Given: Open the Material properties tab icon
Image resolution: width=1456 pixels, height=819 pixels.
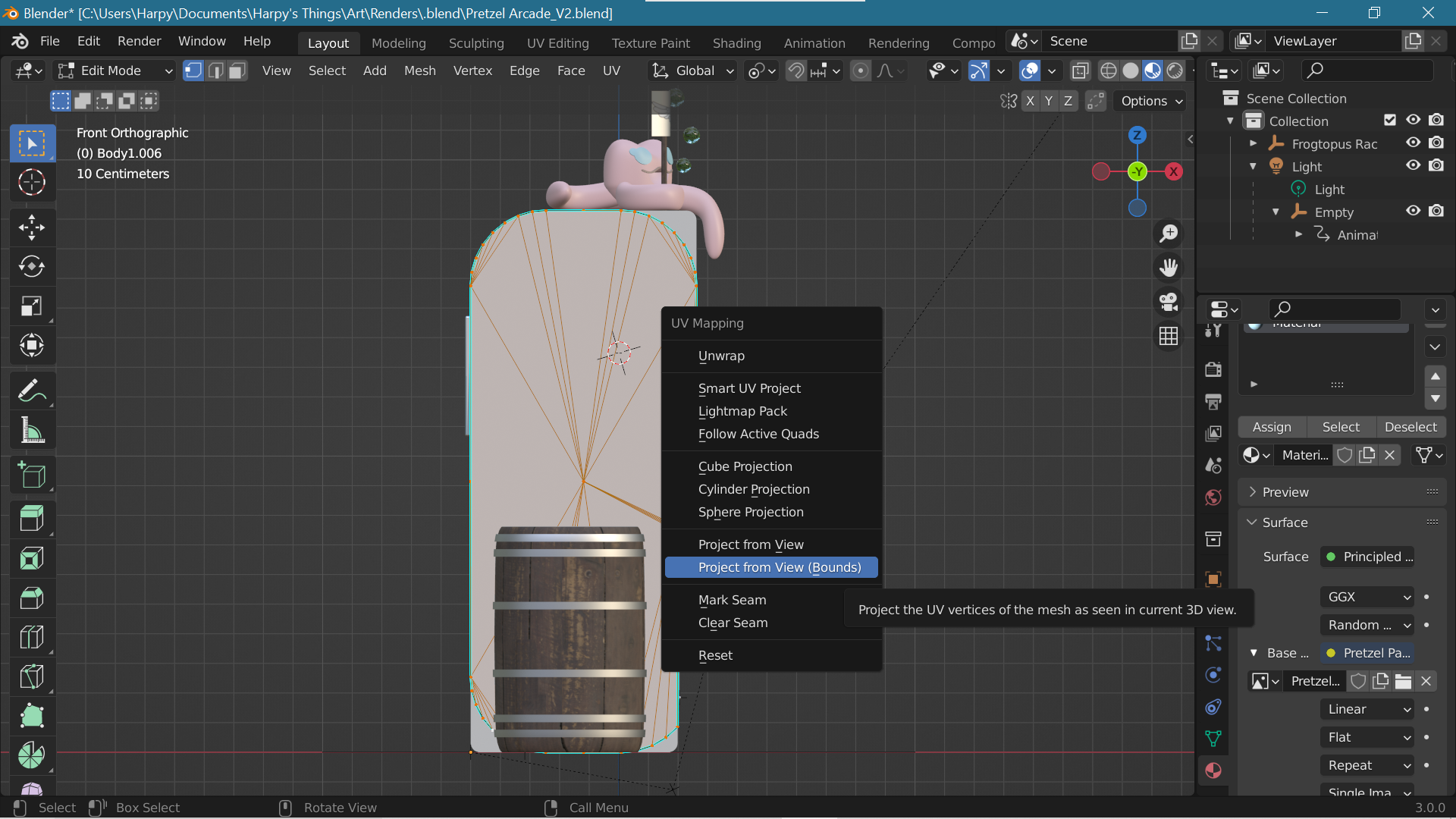Looking at the screenshot, I should (x=1213, y=770).
